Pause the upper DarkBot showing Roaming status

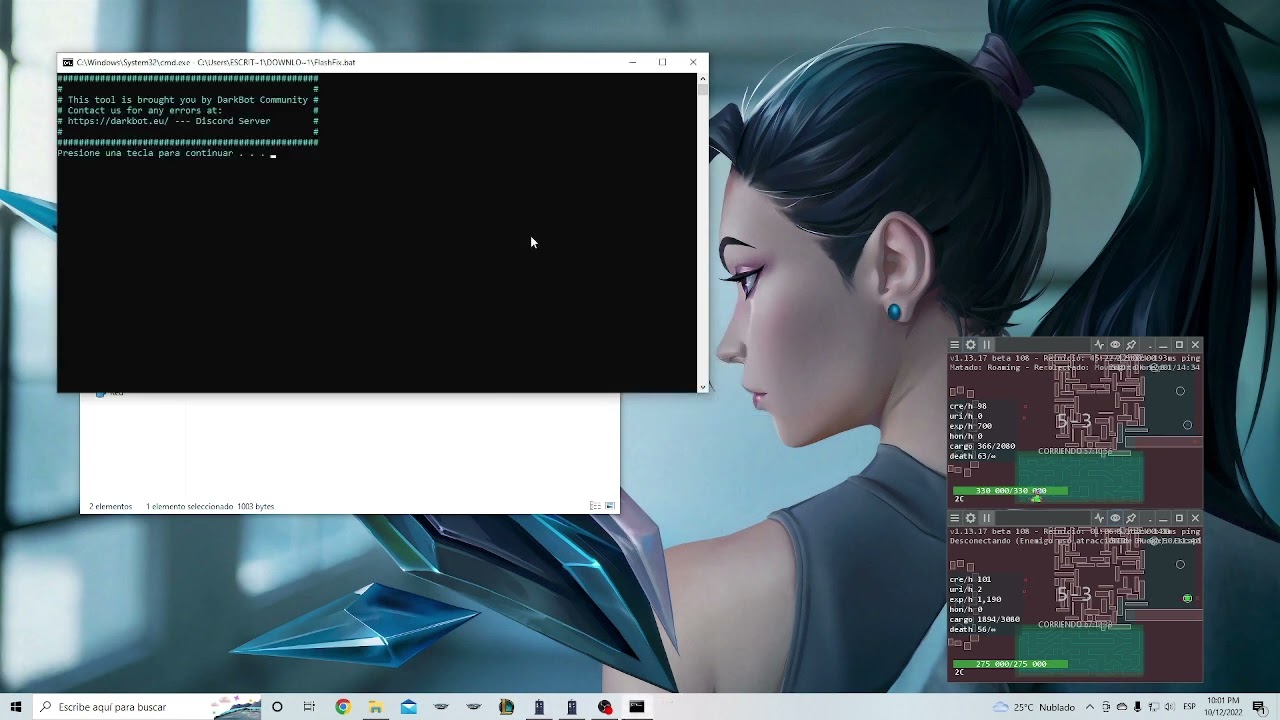pos(986,345)
